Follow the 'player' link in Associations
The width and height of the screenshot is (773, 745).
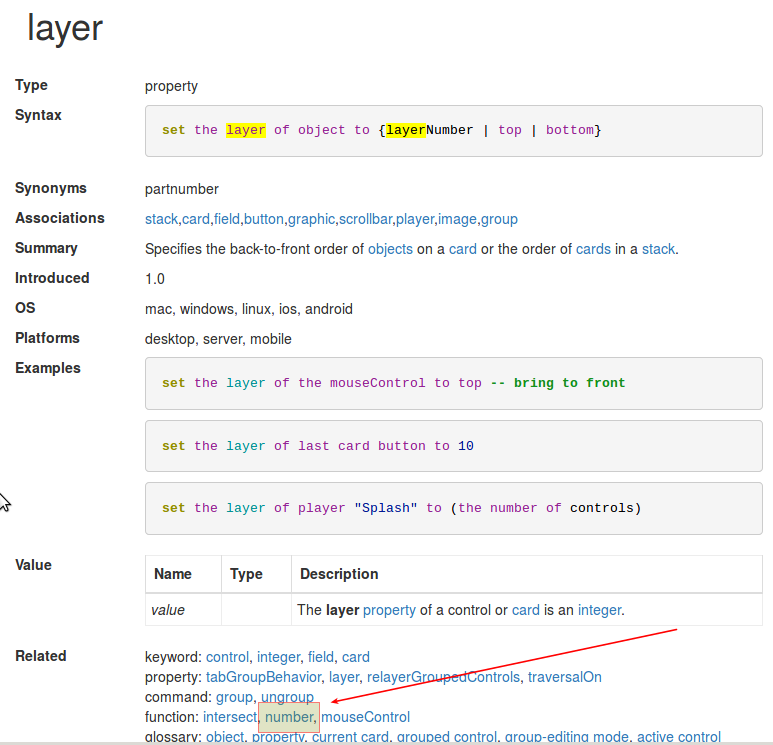click(415, 219)
